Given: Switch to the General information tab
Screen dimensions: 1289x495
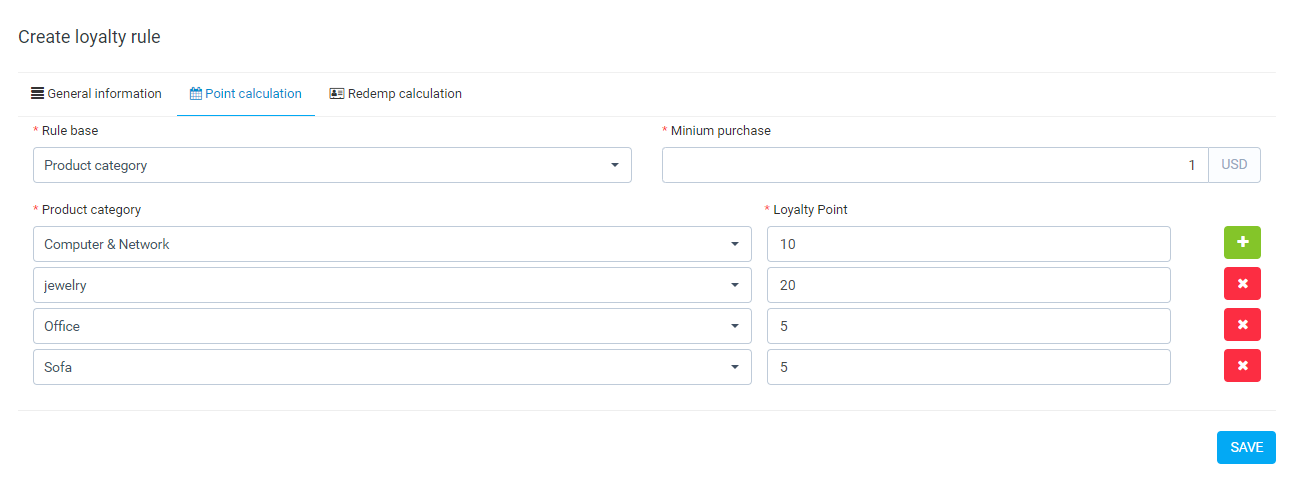Looking at the screenshot, I should point(104,94).
